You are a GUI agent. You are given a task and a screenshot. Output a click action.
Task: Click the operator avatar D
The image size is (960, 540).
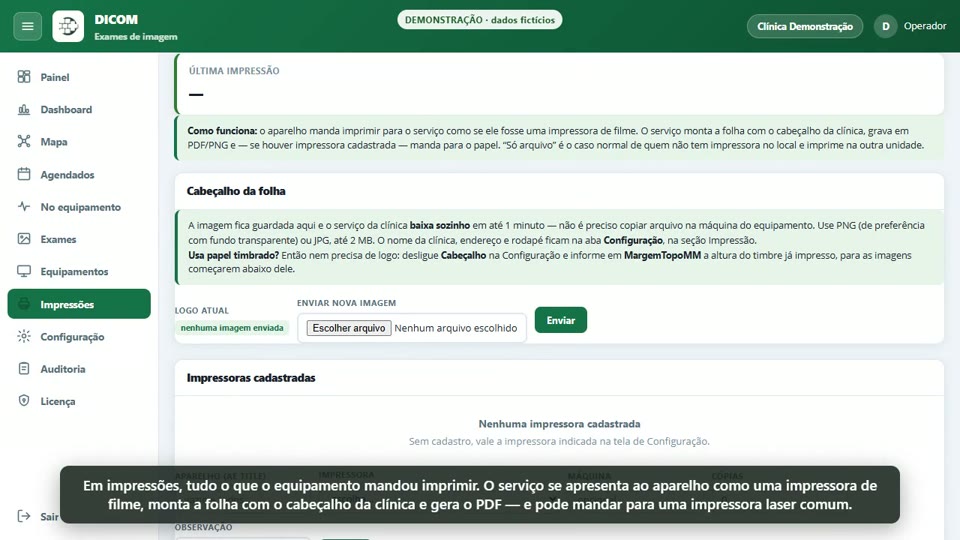885,26
